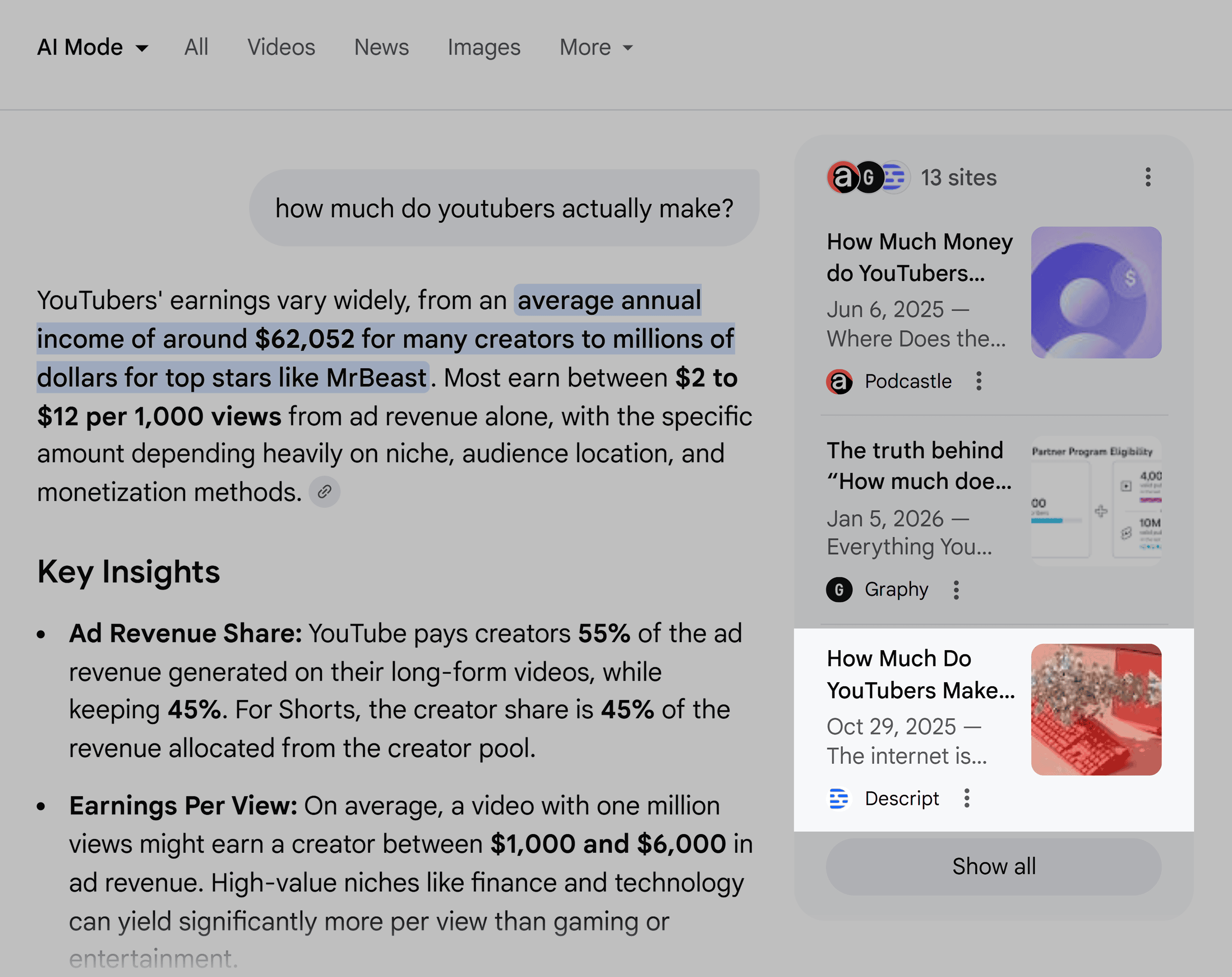Expand the More search categories menu
This screenshot has height=977, width=1232.
point(595,47)
